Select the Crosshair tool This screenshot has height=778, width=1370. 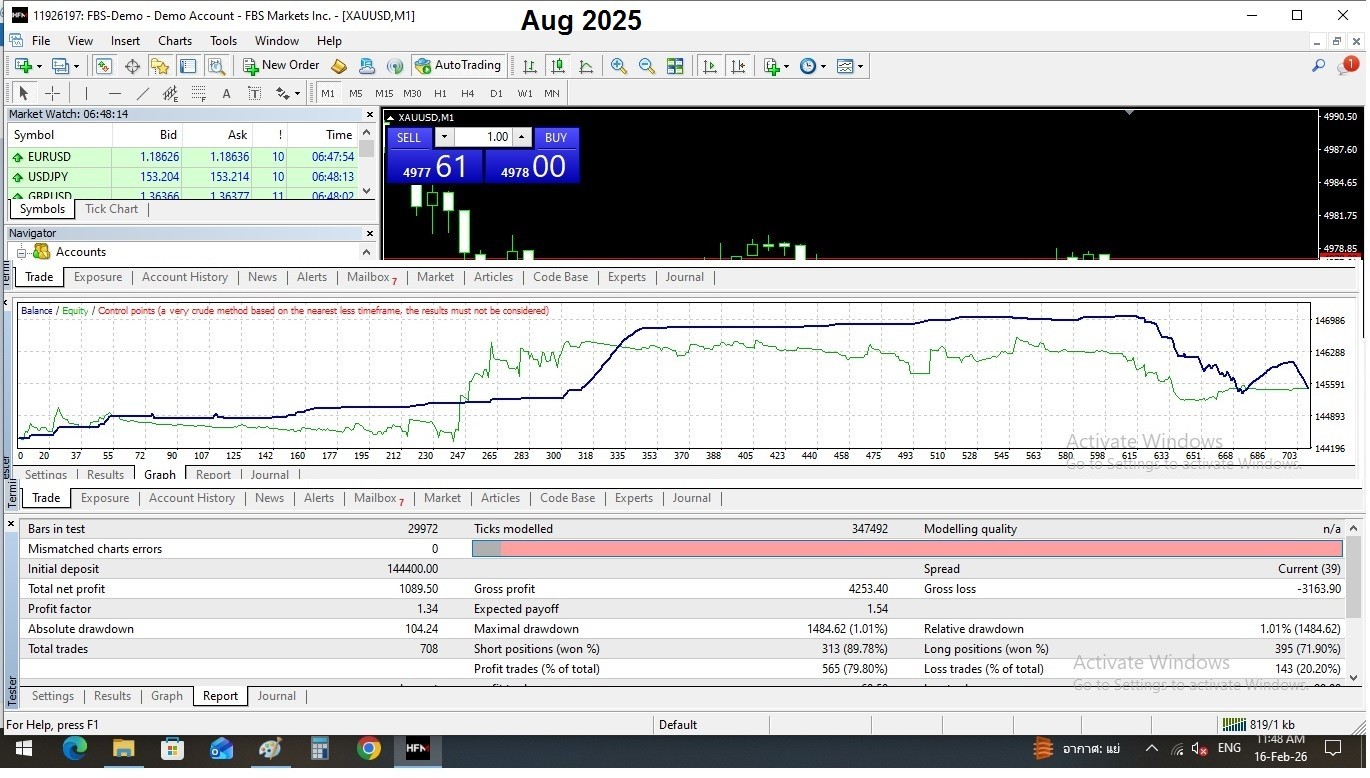pos(53,93)
